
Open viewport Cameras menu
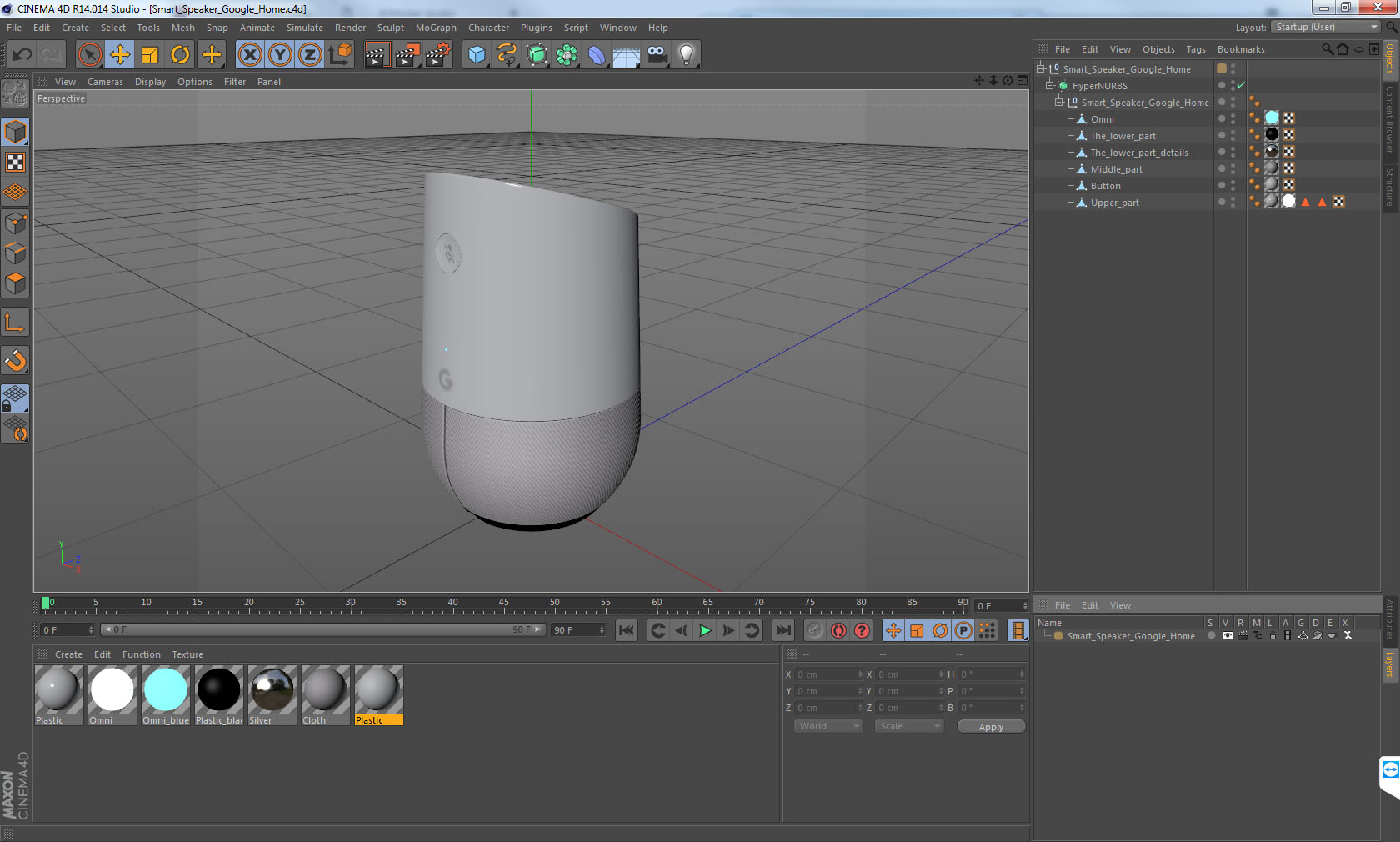click(105, 82)
